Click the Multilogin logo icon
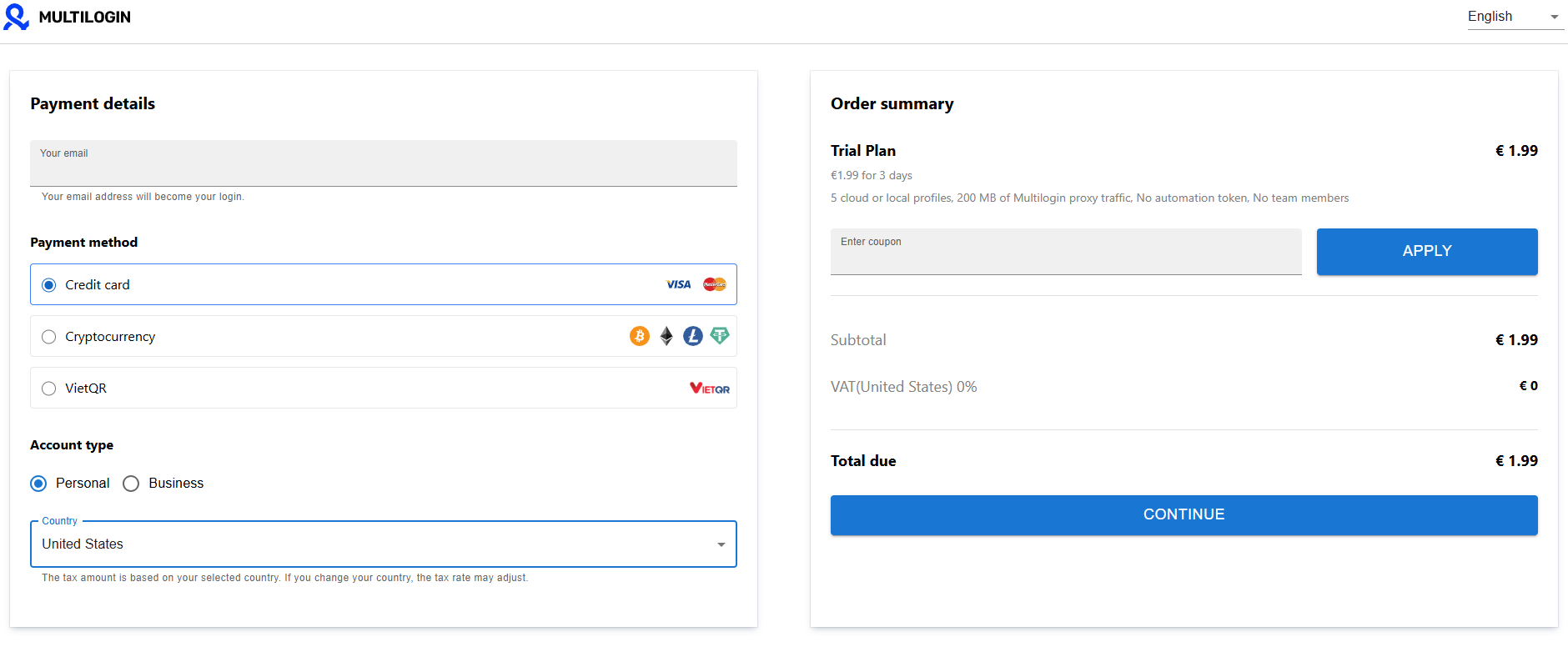1568x672 pixels. (16, 17)
